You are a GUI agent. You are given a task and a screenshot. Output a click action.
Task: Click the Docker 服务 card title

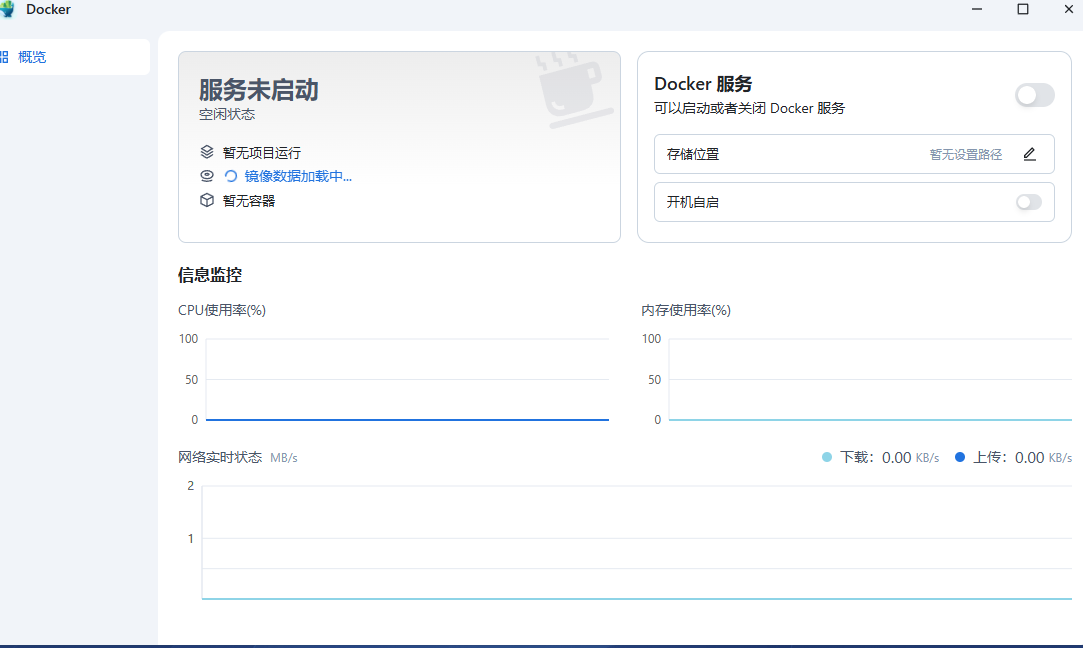point(703,84)
